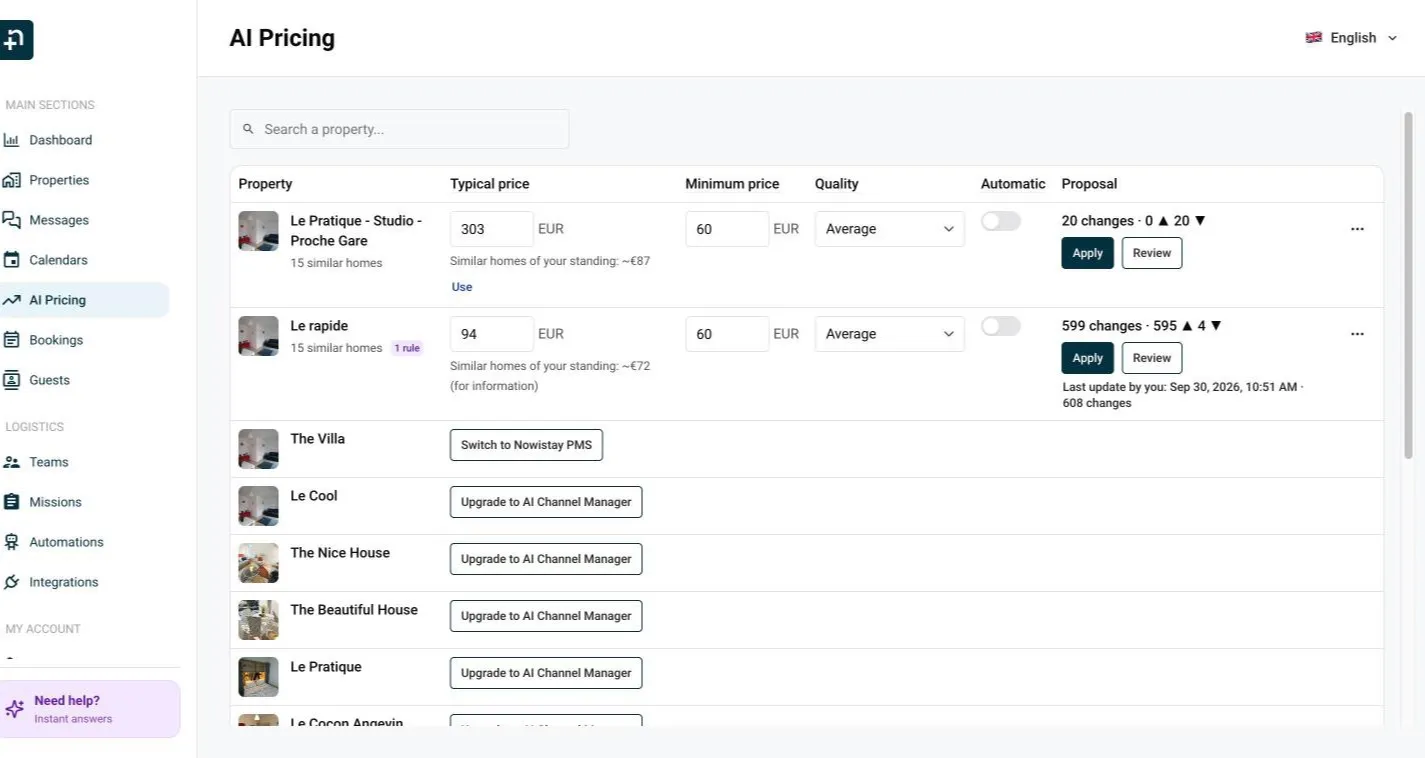Click the Missions clipboard icon

12,502
